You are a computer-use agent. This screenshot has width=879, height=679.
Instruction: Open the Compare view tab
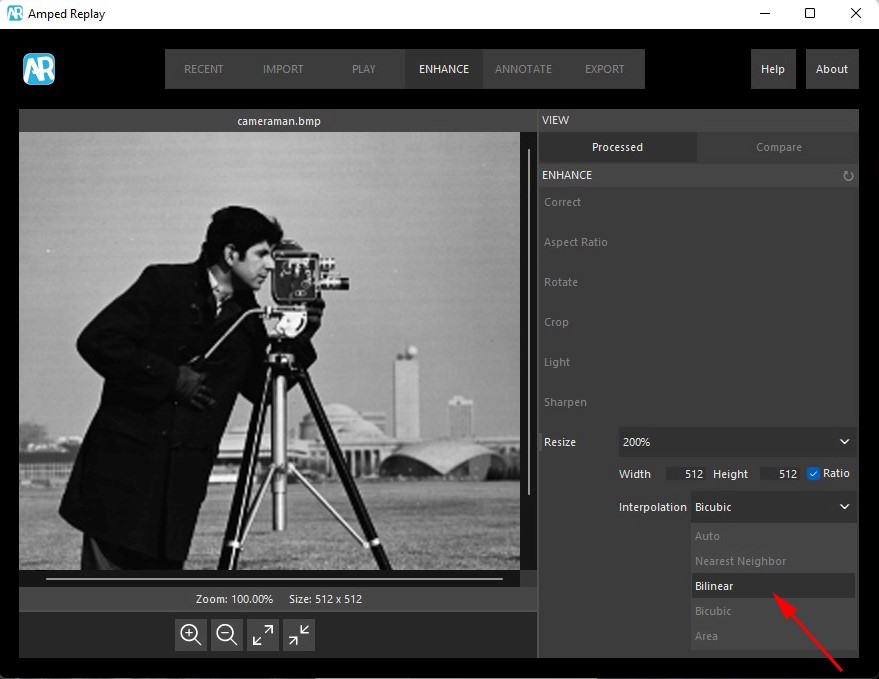point(778,147)
